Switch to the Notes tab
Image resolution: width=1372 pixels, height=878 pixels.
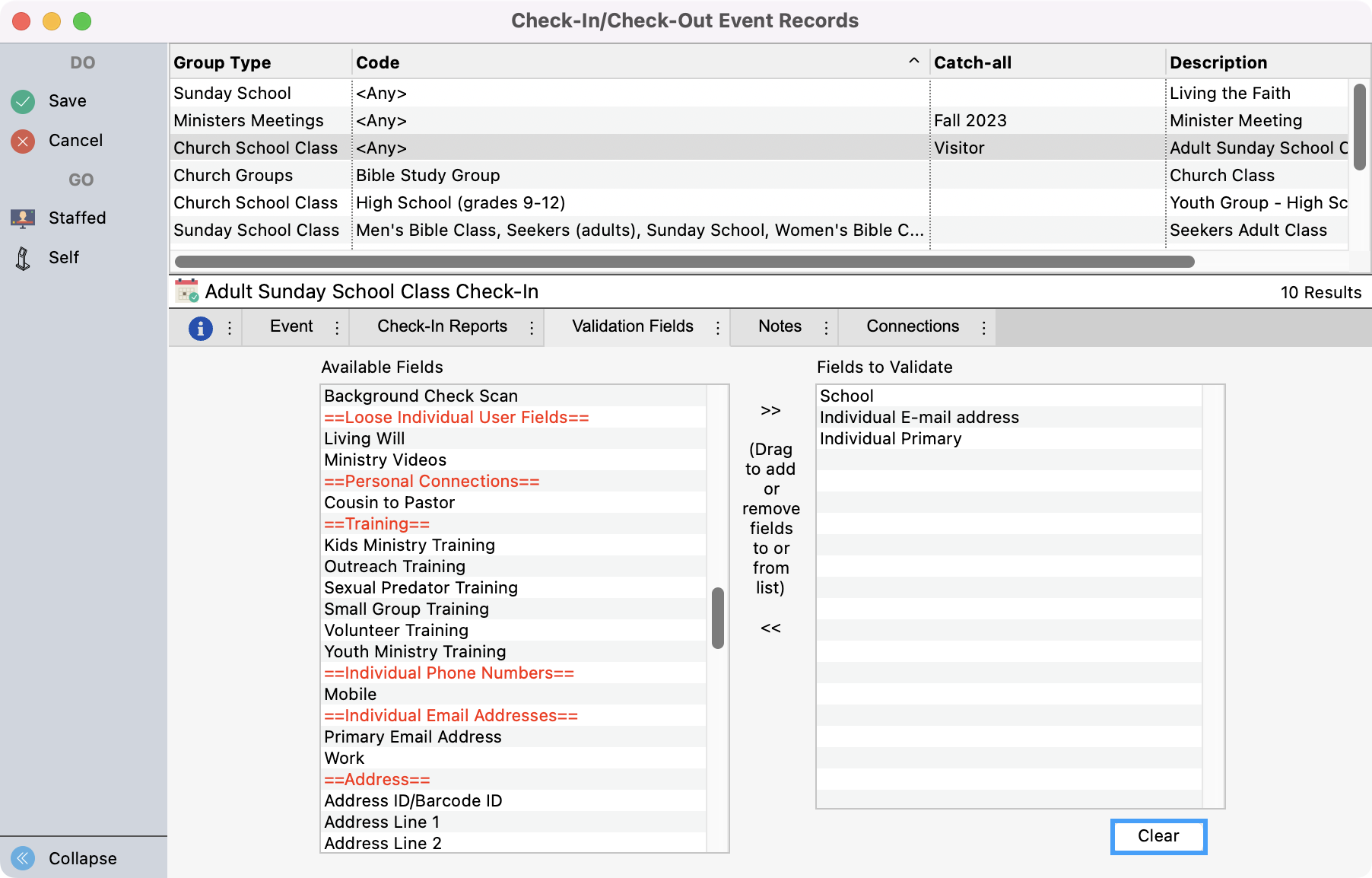[x=780, y=327]
